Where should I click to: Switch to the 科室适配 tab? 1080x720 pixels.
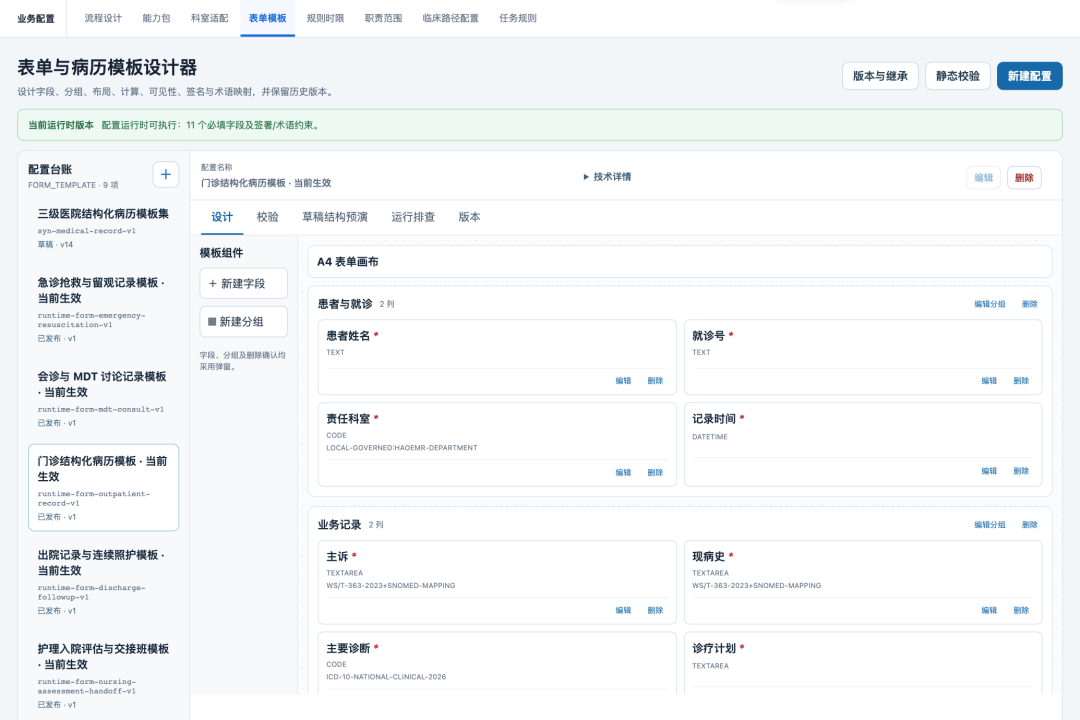209,18
